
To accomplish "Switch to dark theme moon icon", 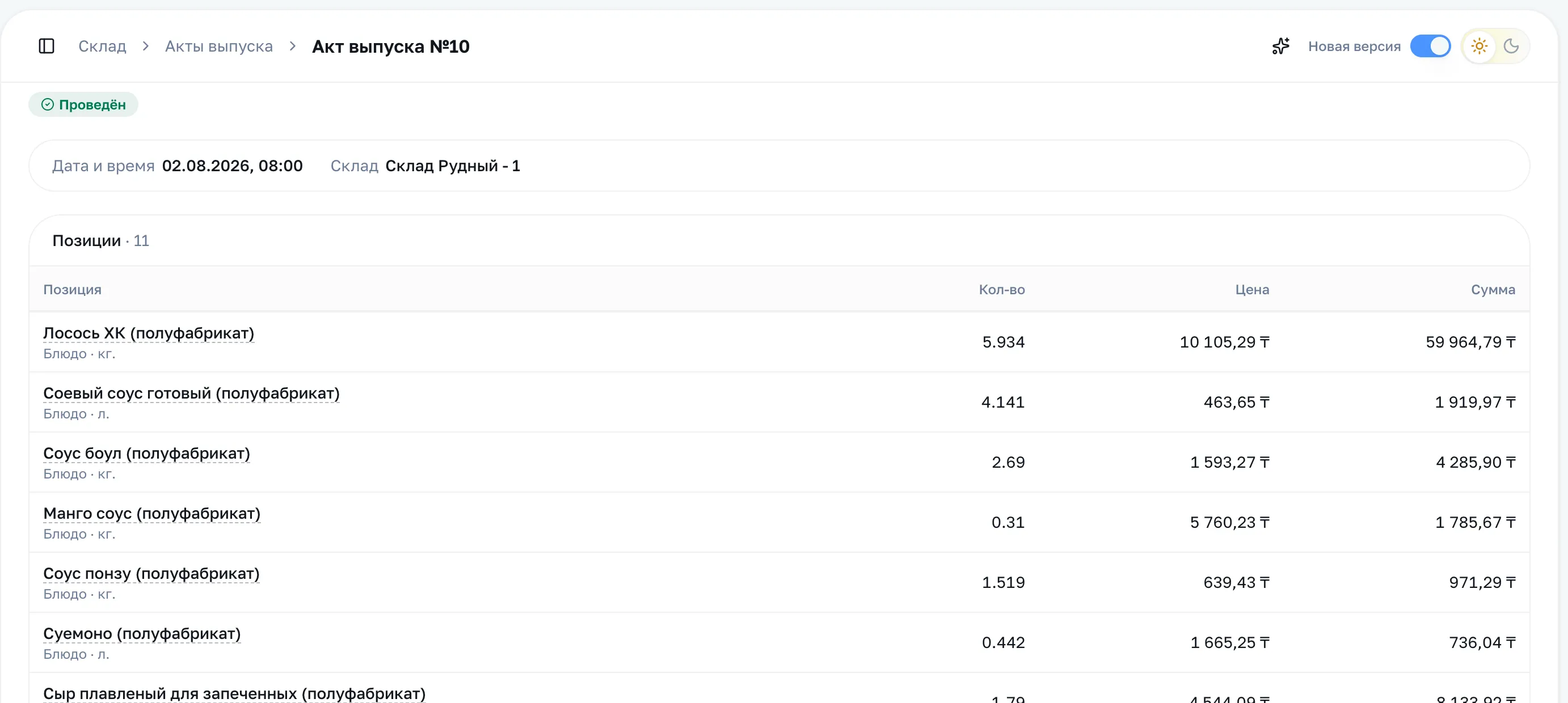I will pos(1511,46).
